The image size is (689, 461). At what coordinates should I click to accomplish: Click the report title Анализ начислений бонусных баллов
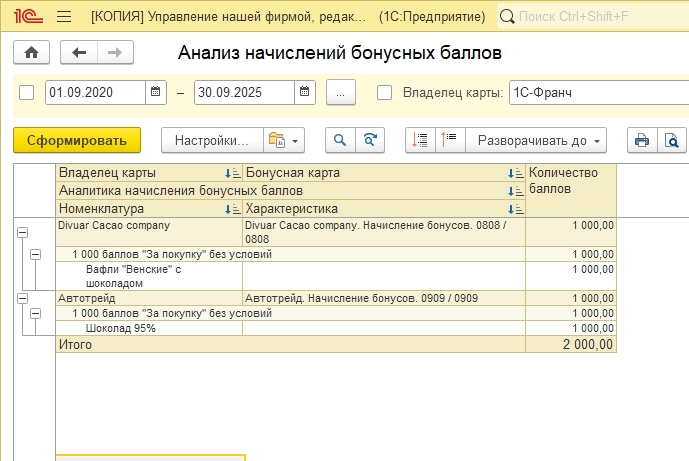tap(340, 53)
